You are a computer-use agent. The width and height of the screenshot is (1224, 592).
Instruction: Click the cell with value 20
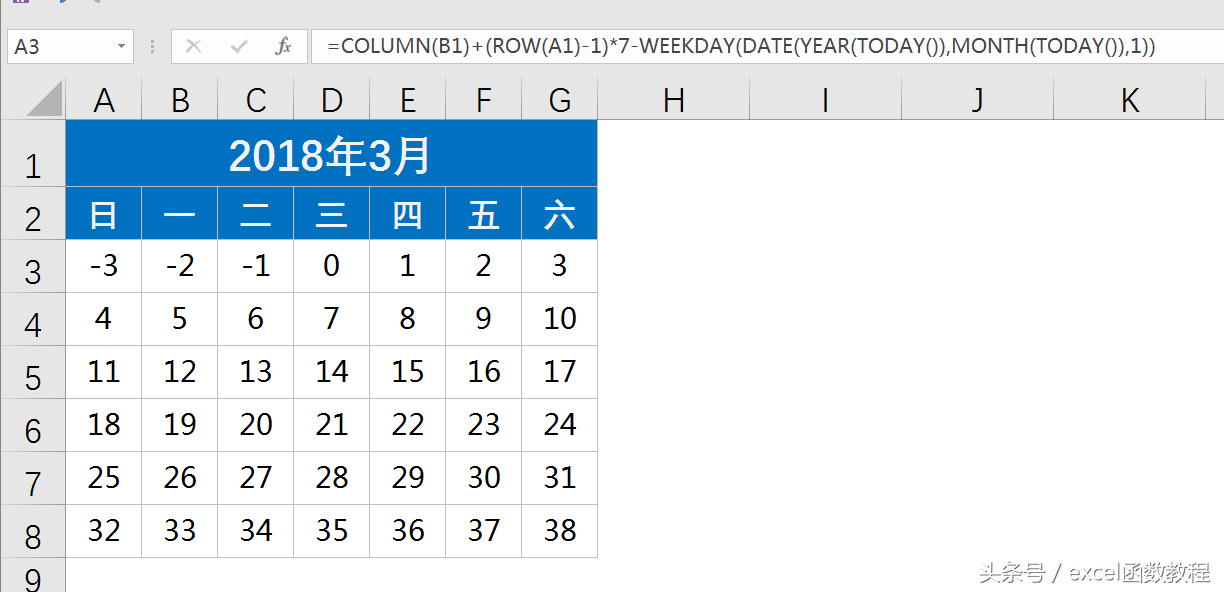tap(256, 426)
